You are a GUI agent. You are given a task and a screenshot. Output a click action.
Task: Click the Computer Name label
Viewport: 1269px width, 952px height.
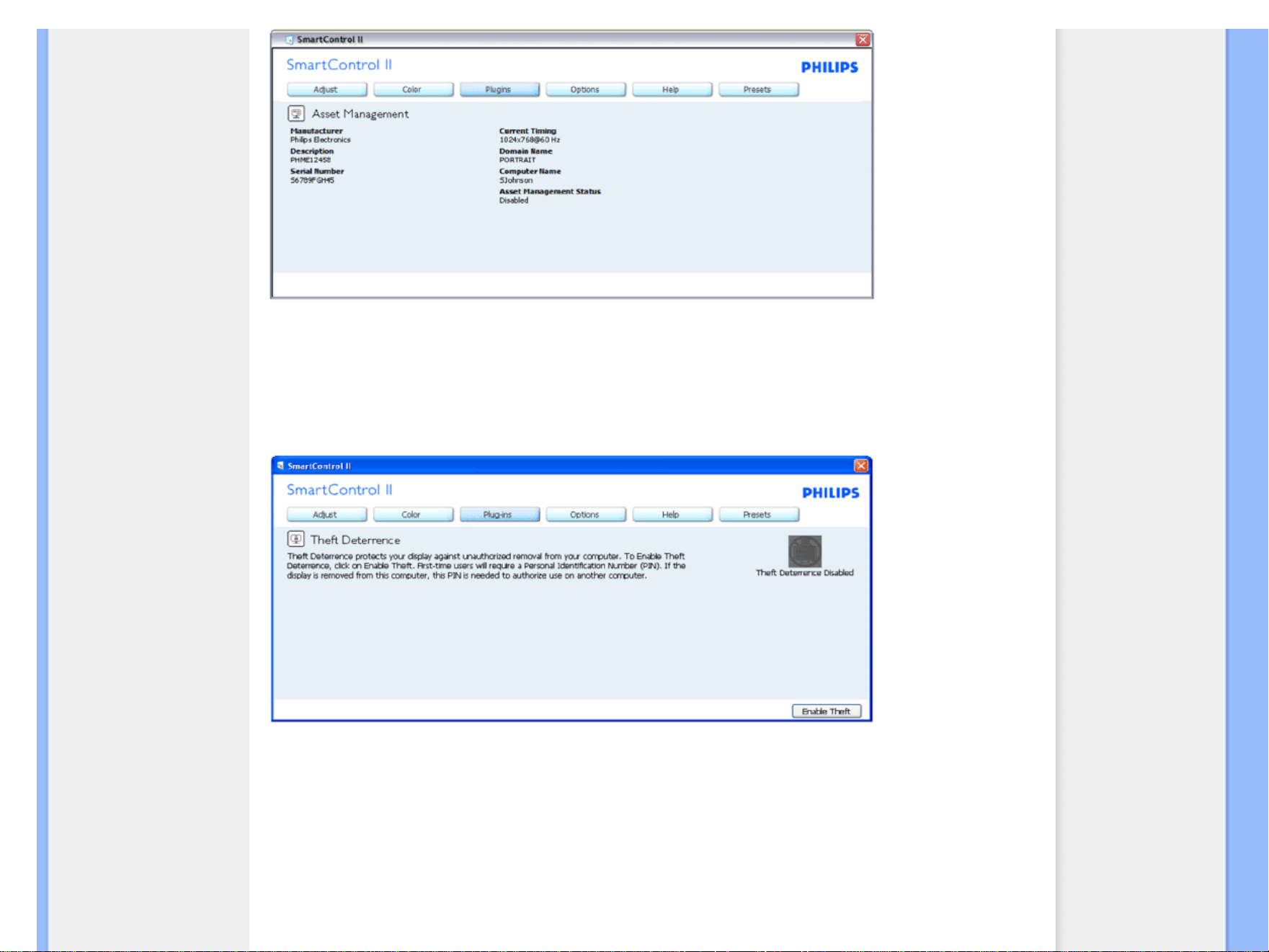(530, 172)
